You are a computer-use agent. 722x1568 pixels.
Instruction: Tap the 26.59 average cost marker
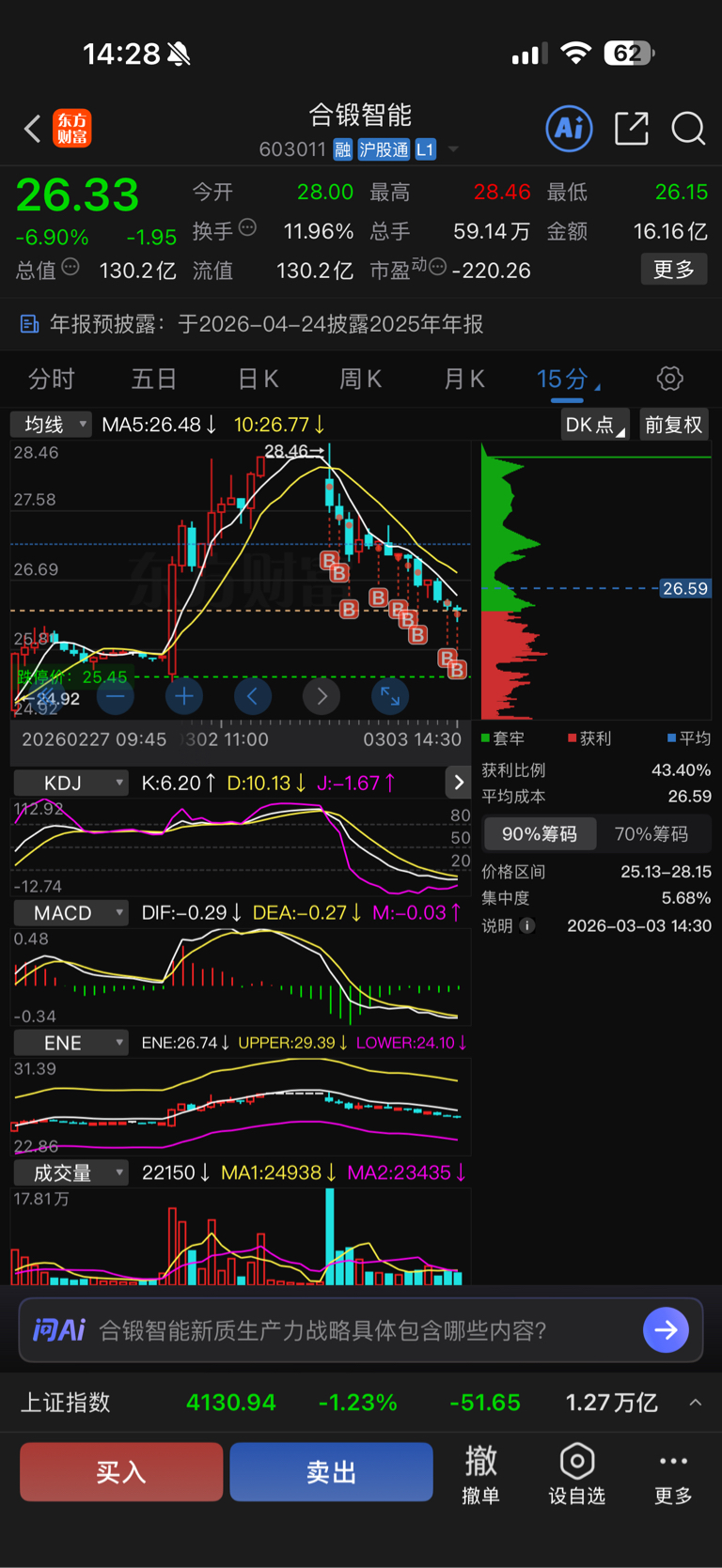pyautogui.click(x=684, y=589)
